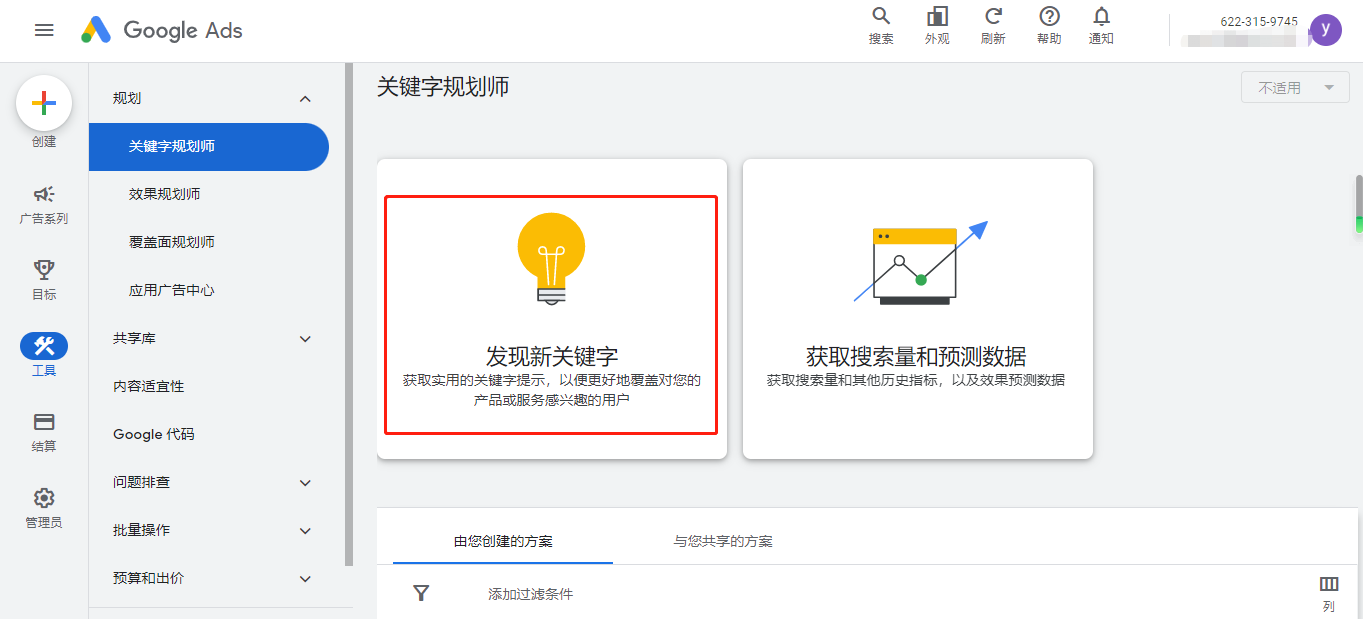Click the page vertical scrollbar

[1359, 205]
